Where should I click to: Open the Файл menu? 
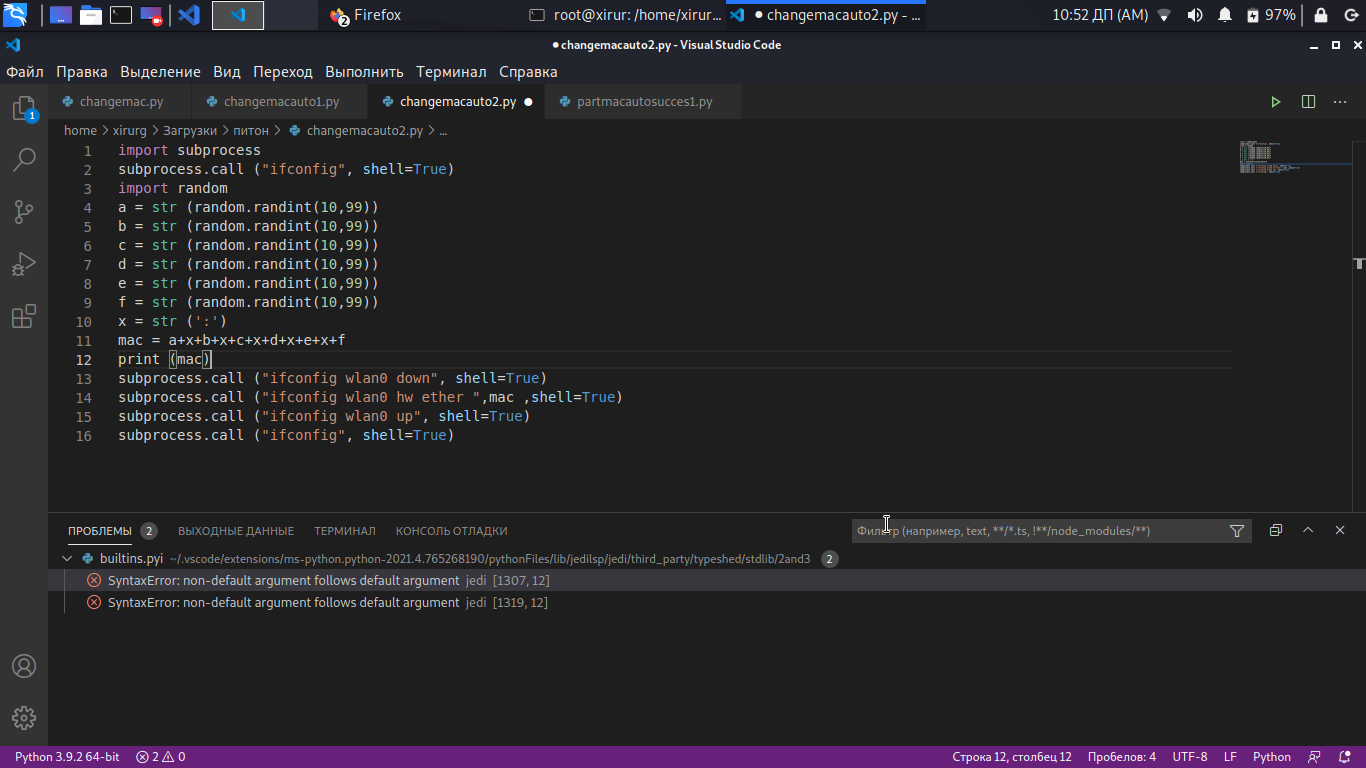pyautogui.click(x=25, y=72)
